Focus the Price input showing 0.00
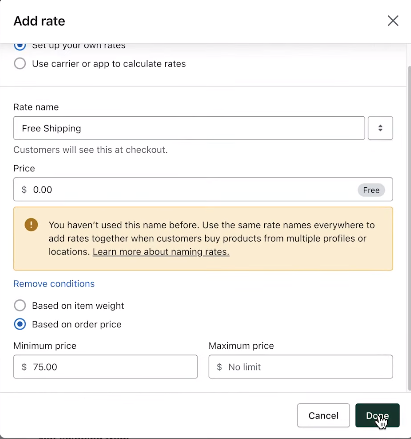The image size is (411, 439). click(203, 189)
